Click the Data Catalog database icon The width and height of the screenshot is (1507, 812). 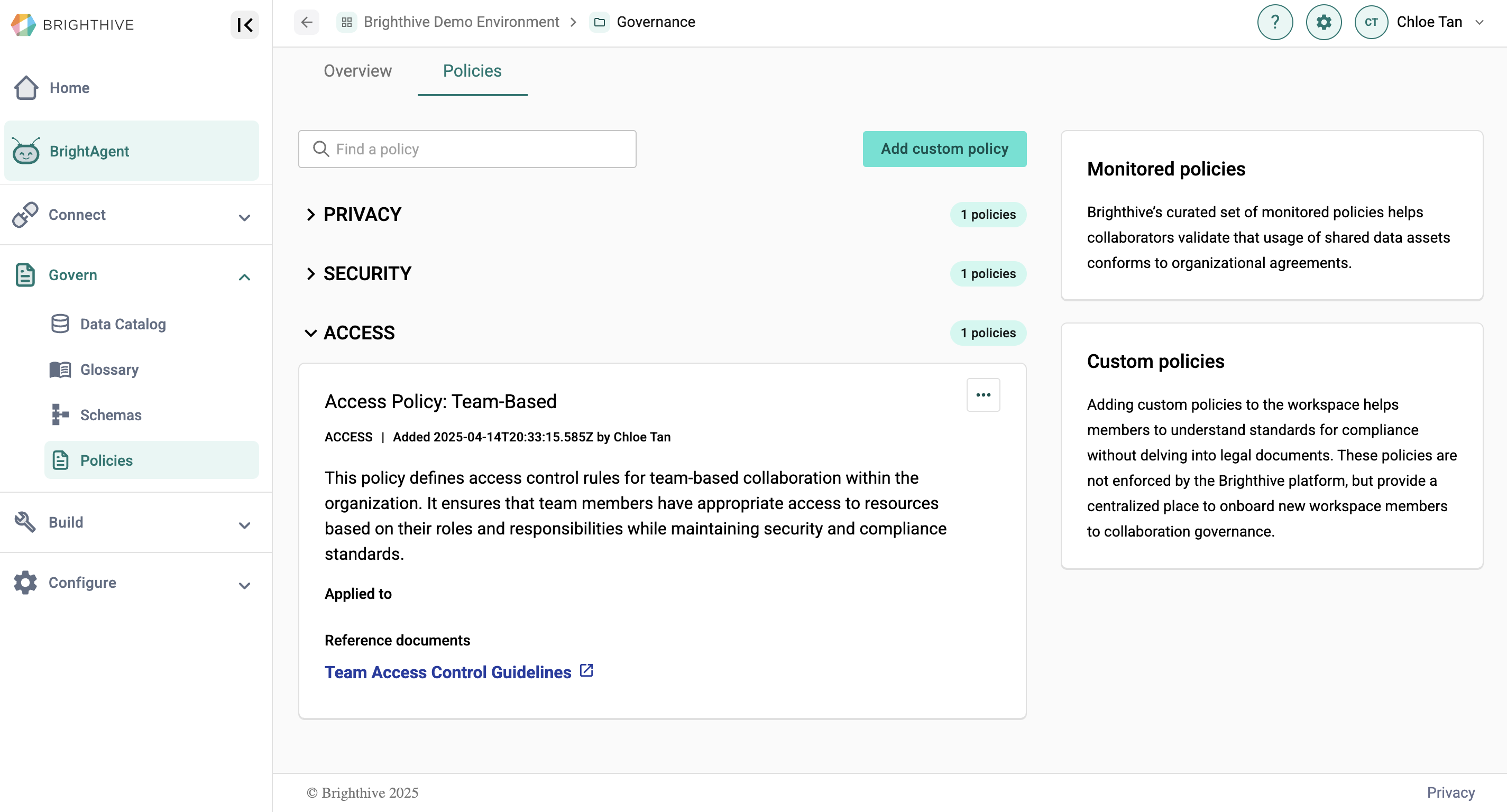coord(60,324)
